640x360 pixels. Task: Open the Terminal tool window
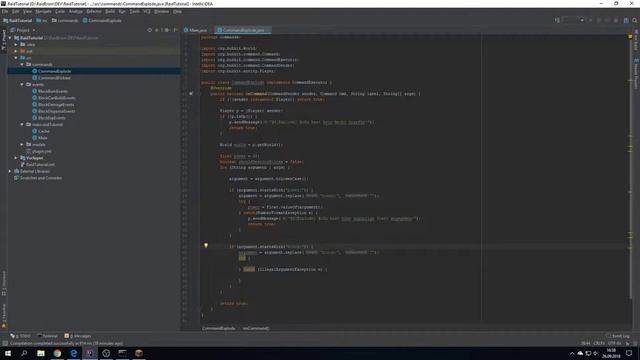coord(47,336)
